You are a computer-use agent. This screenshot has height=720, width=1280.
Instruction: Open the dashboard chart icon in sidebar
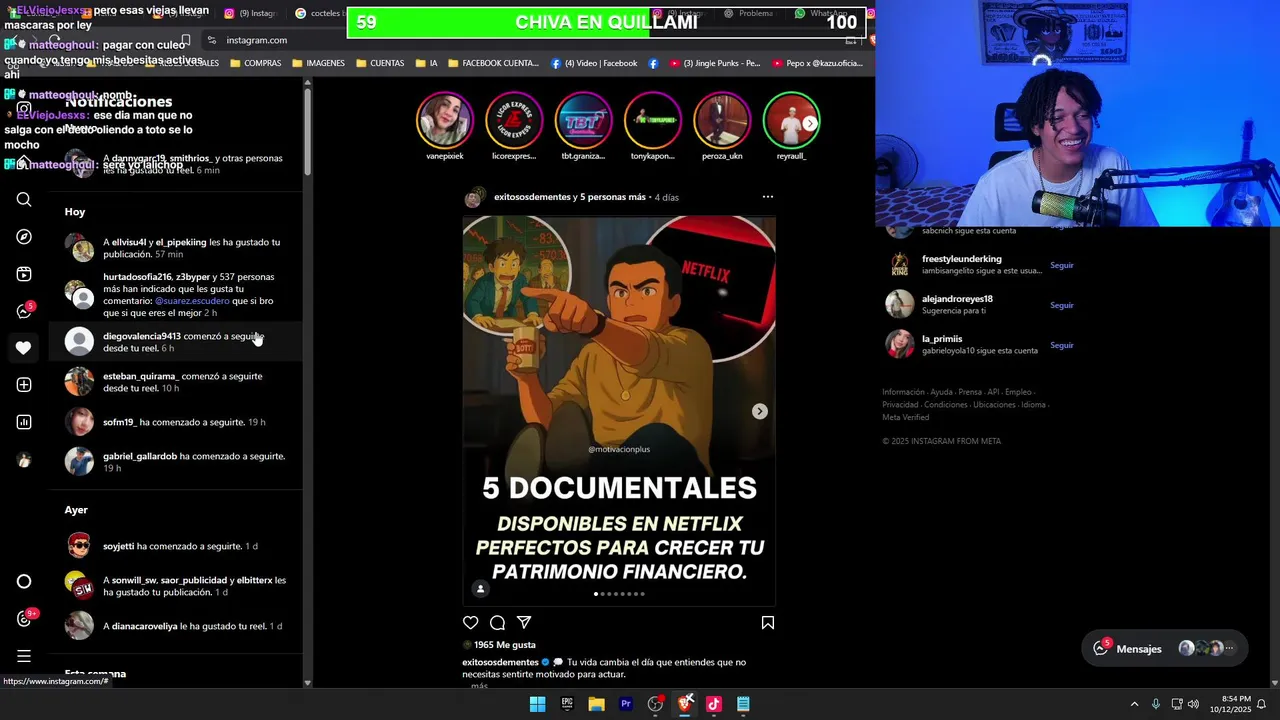(x=24, y=422)
